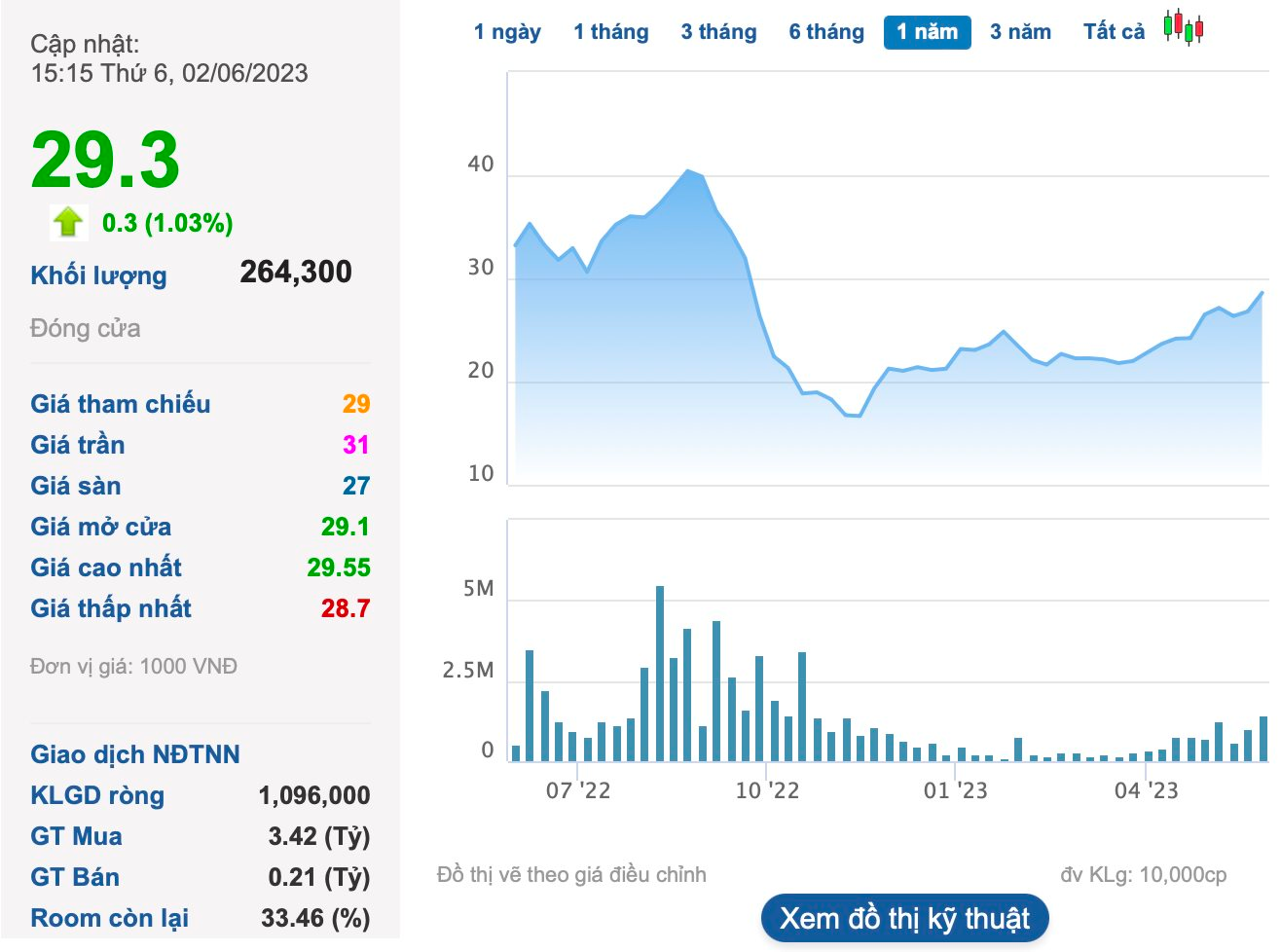Choose the 6 tháng range tab
The height and width of the screenshot is (952, 1281).
pos(826,32)
